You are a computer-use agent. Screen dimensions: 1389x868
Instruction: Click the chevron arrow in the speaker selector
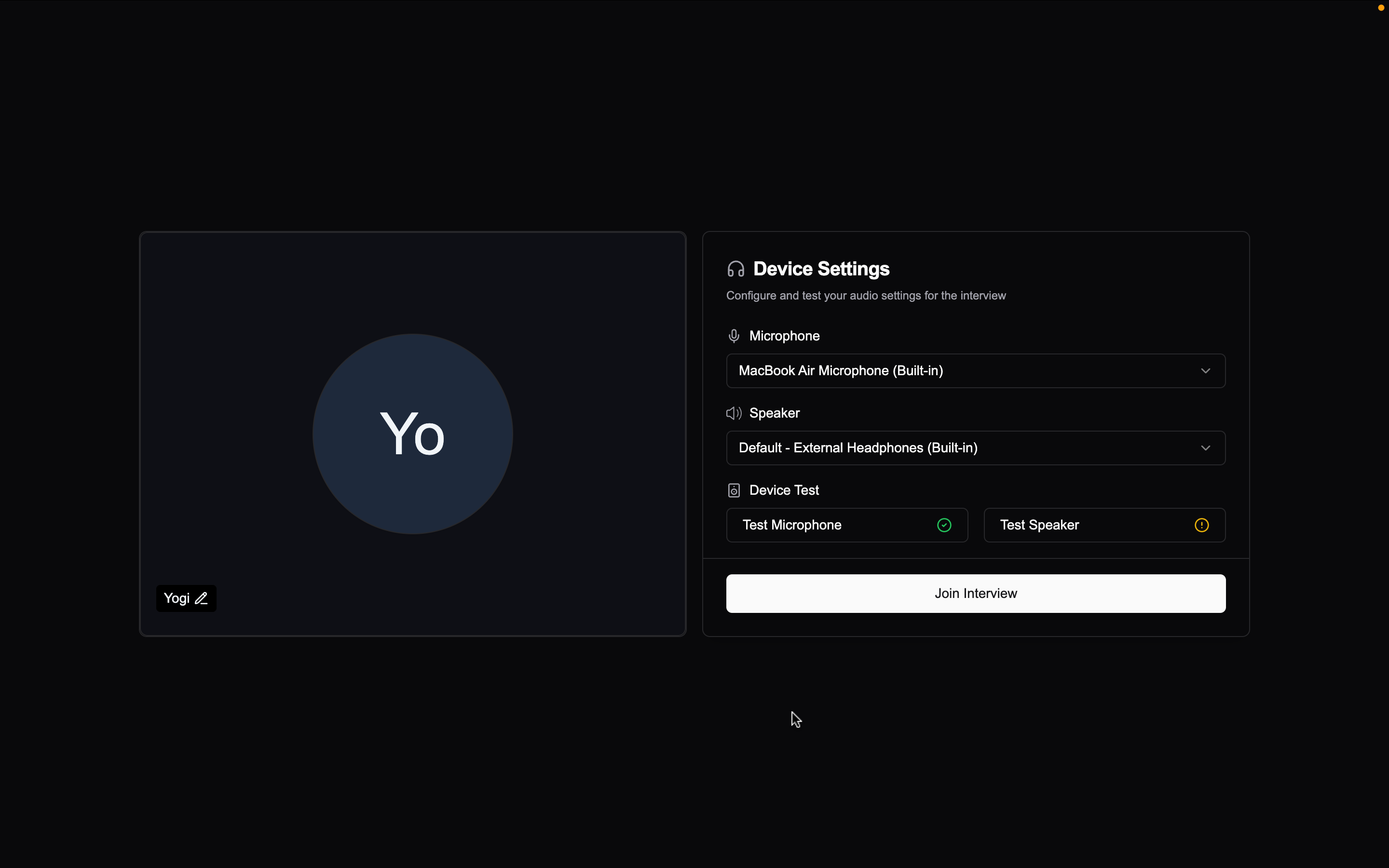click(1205, 448)
